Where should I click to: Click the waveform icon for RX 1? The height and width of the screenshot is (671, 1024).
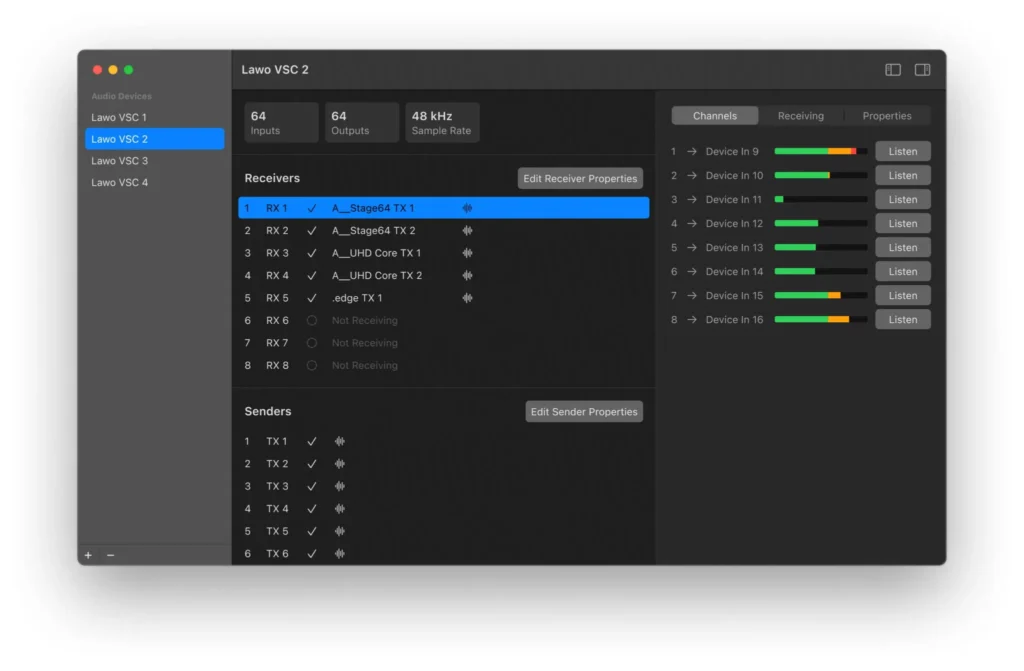(467, 208)
